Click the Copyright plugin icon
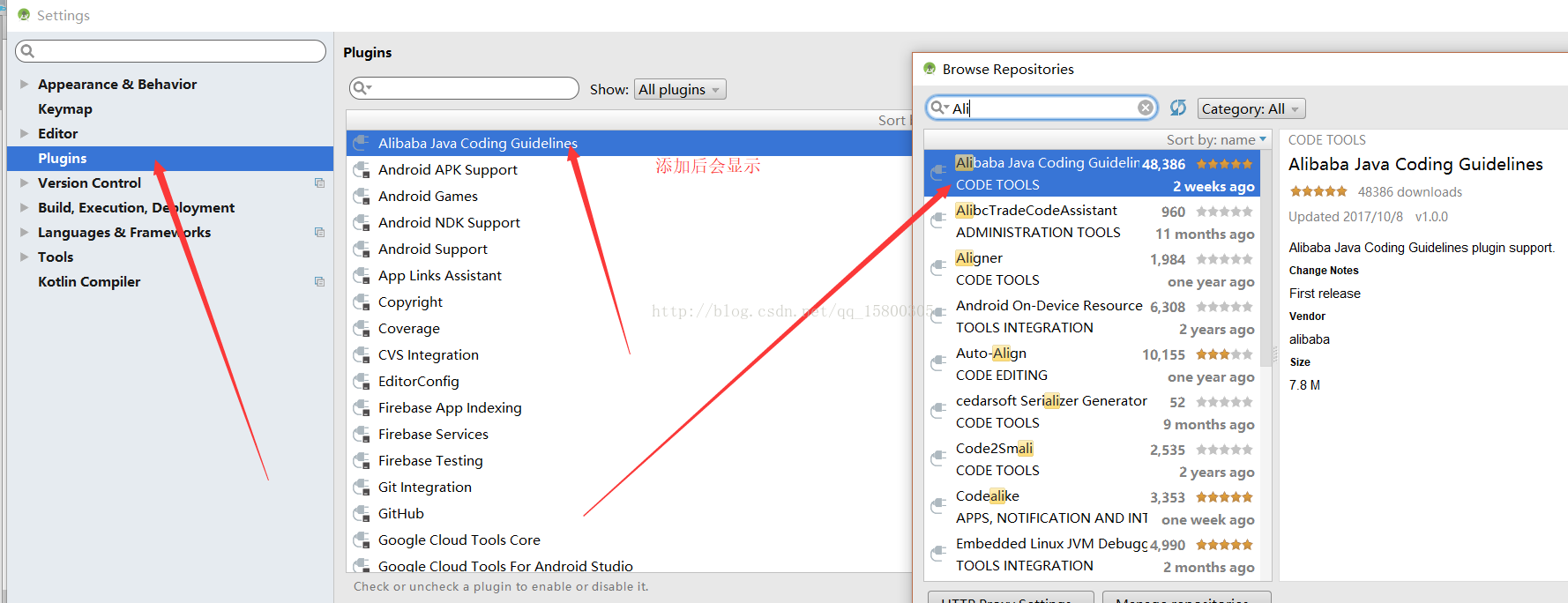Screen dimensions: 1568x603 coord(361,301)
